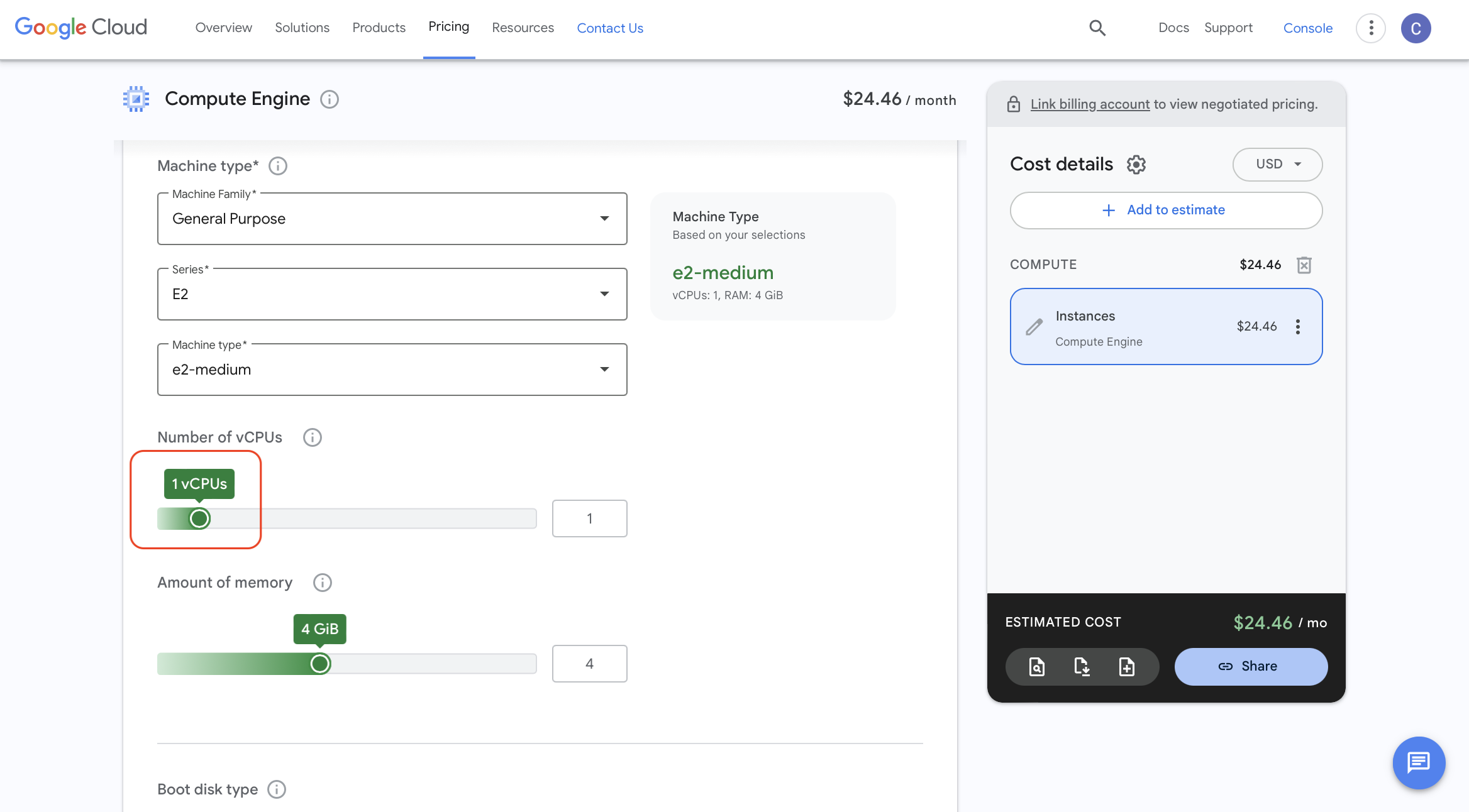Open Instances item three-dot options
Screen dimensions: 1469x812
pos(1298,327)
